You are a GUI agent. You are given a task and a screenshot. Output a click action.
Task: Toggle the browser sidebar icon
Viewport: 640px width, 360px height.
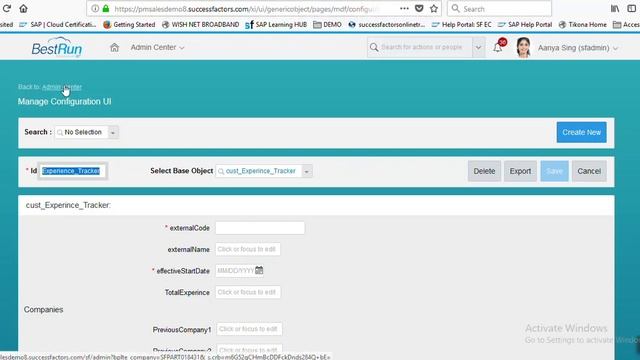pyautogui.click(x=631, y=9)
